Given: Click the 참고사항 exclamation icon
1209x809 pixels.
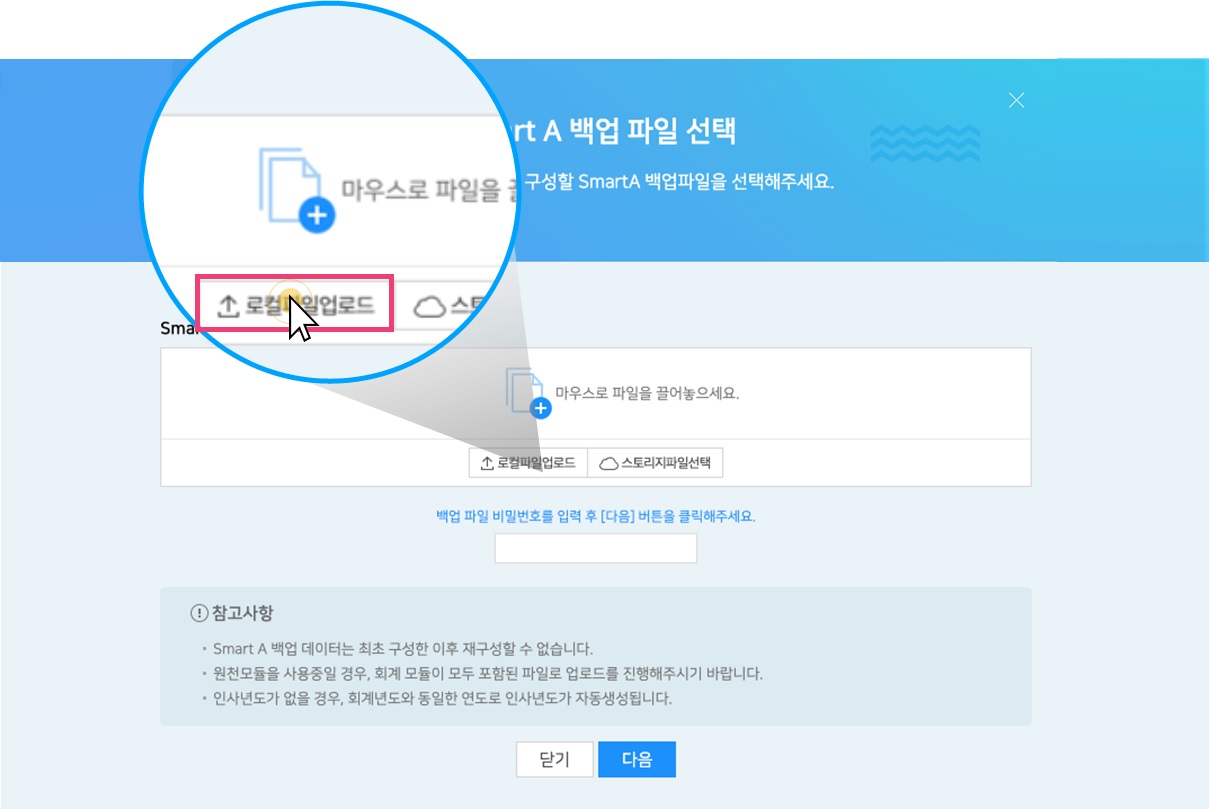Looking at the screenshot, I should [198, 612].
